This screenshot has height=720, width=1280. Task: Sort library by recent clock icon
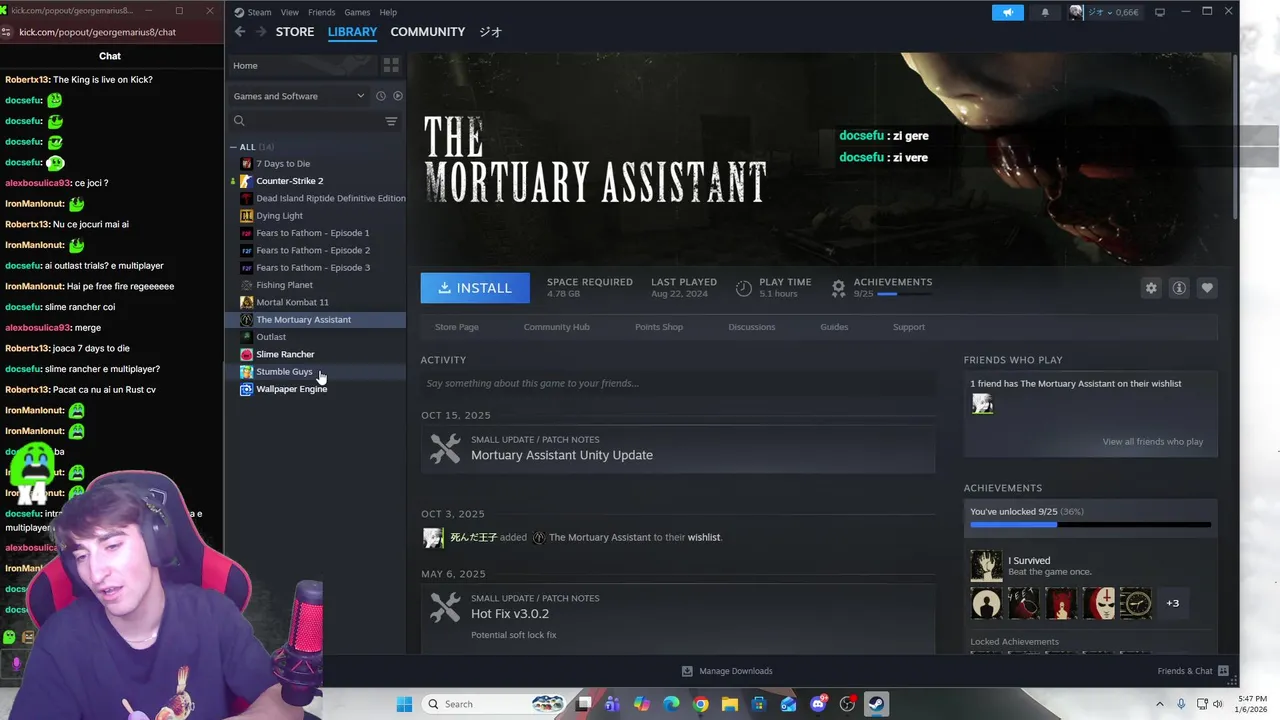tap(380, 96)
